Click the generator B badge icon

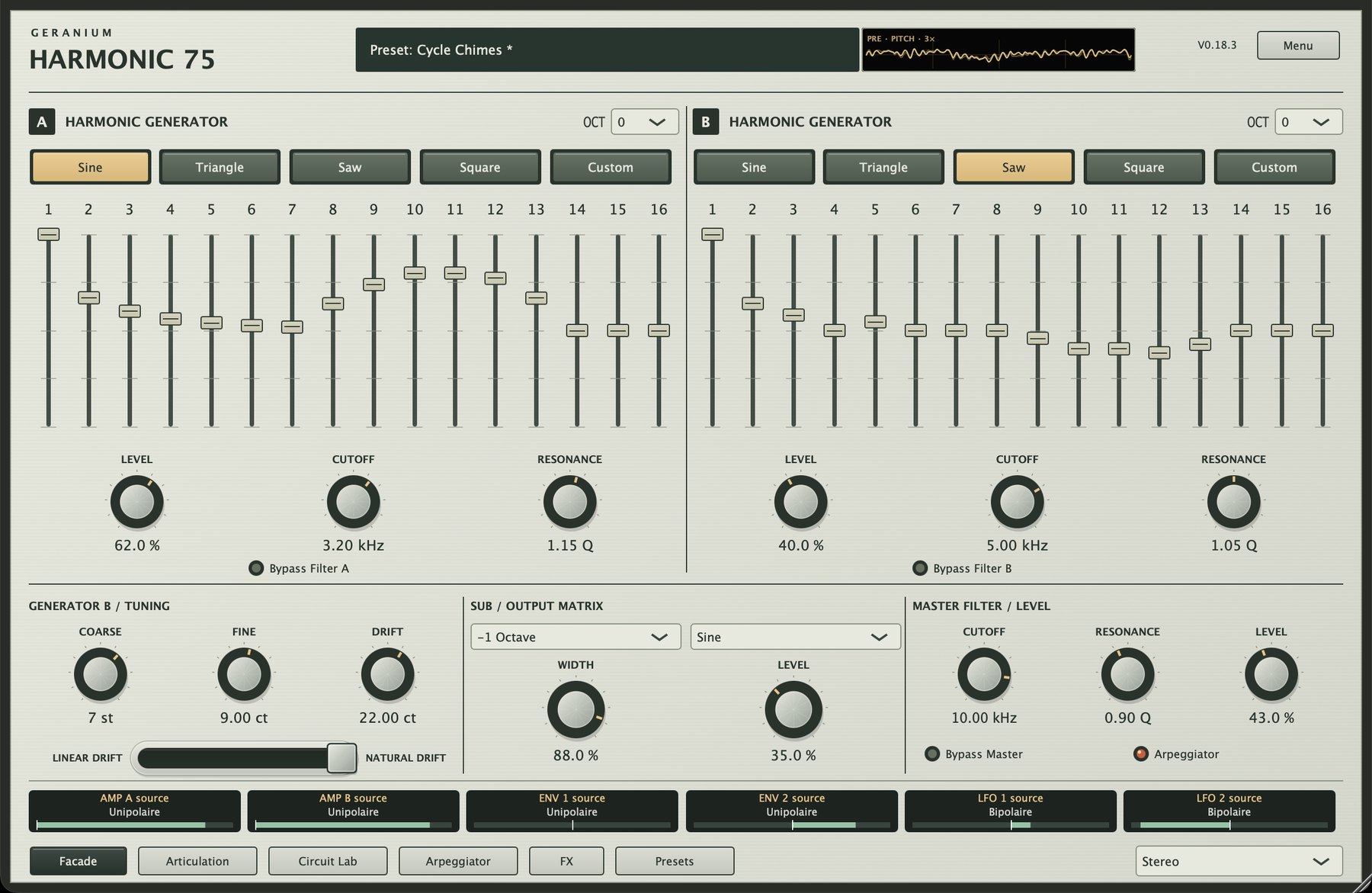click(706, 122)
